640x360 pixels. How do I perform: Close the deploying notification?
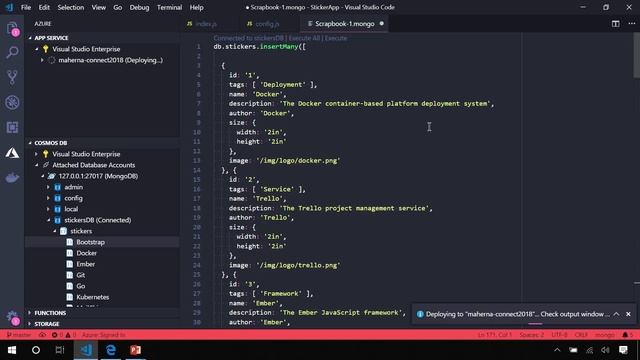pos(628,314)
